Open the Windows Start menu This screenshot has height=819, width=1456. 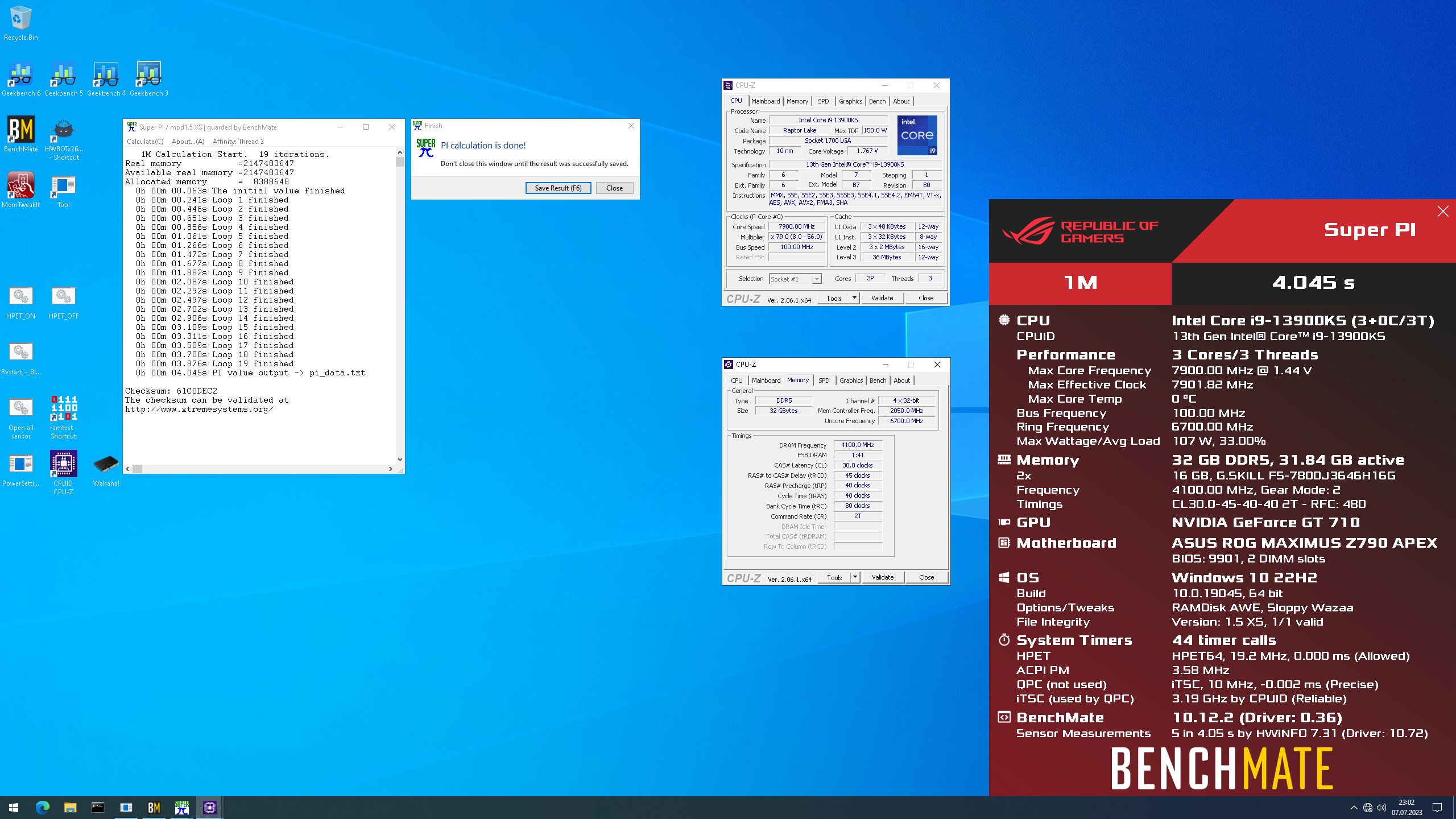(14, 808)
